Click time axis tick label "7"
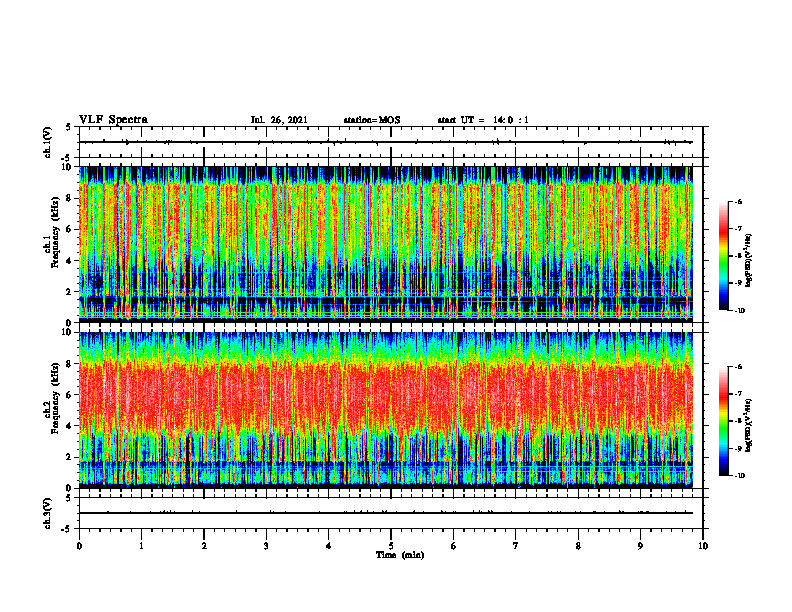The height and width of the screenshot is (612, 792). [516, 546]
